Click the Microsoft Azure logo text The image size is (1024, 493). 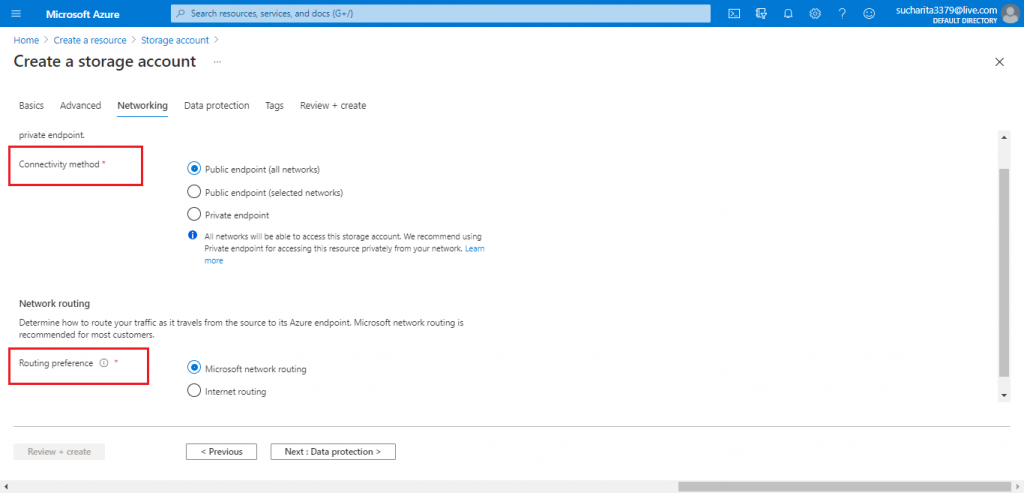[83, 14]
